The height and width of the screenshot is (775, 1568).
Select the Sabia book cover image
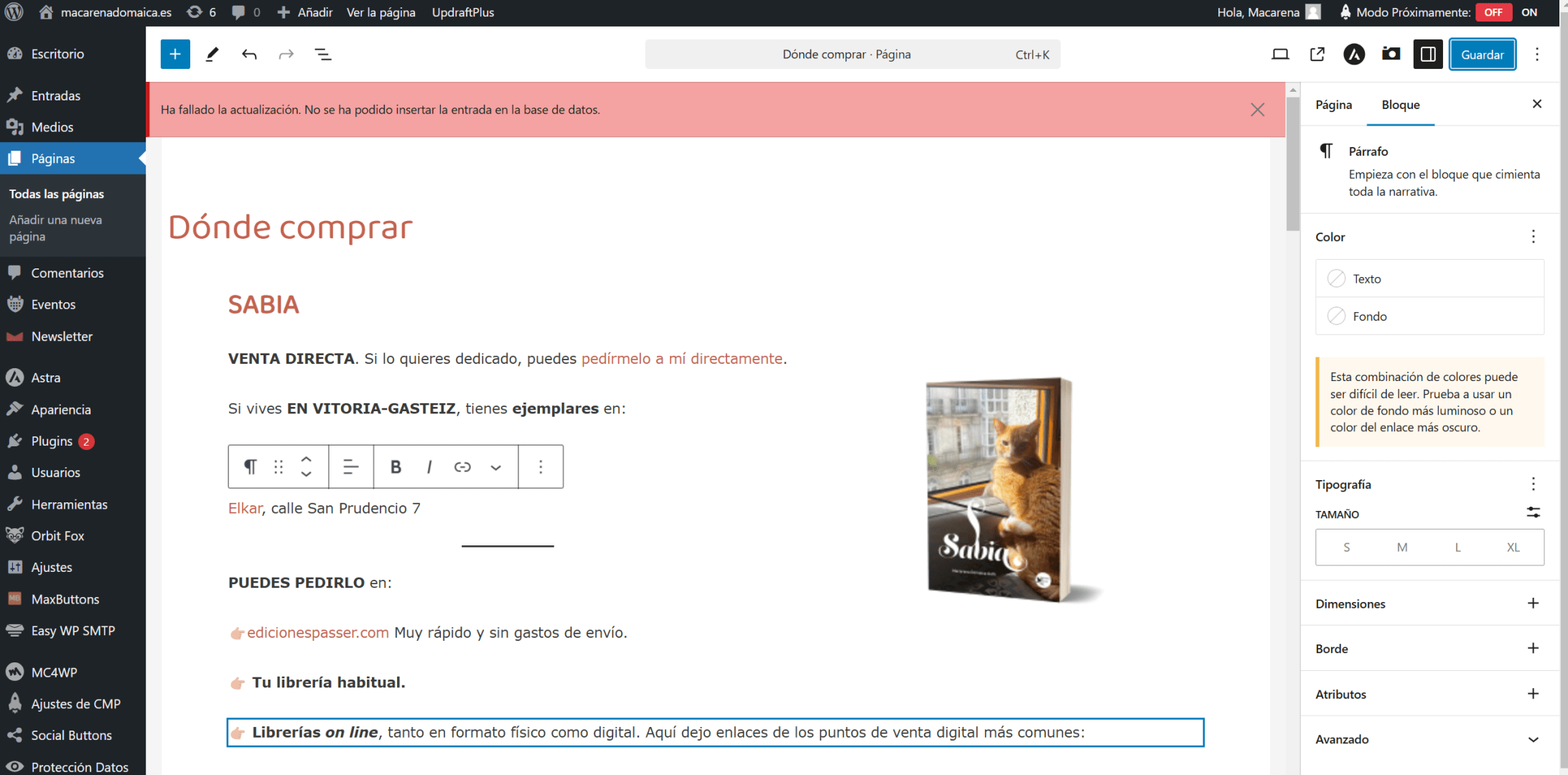coord(1013,490)
